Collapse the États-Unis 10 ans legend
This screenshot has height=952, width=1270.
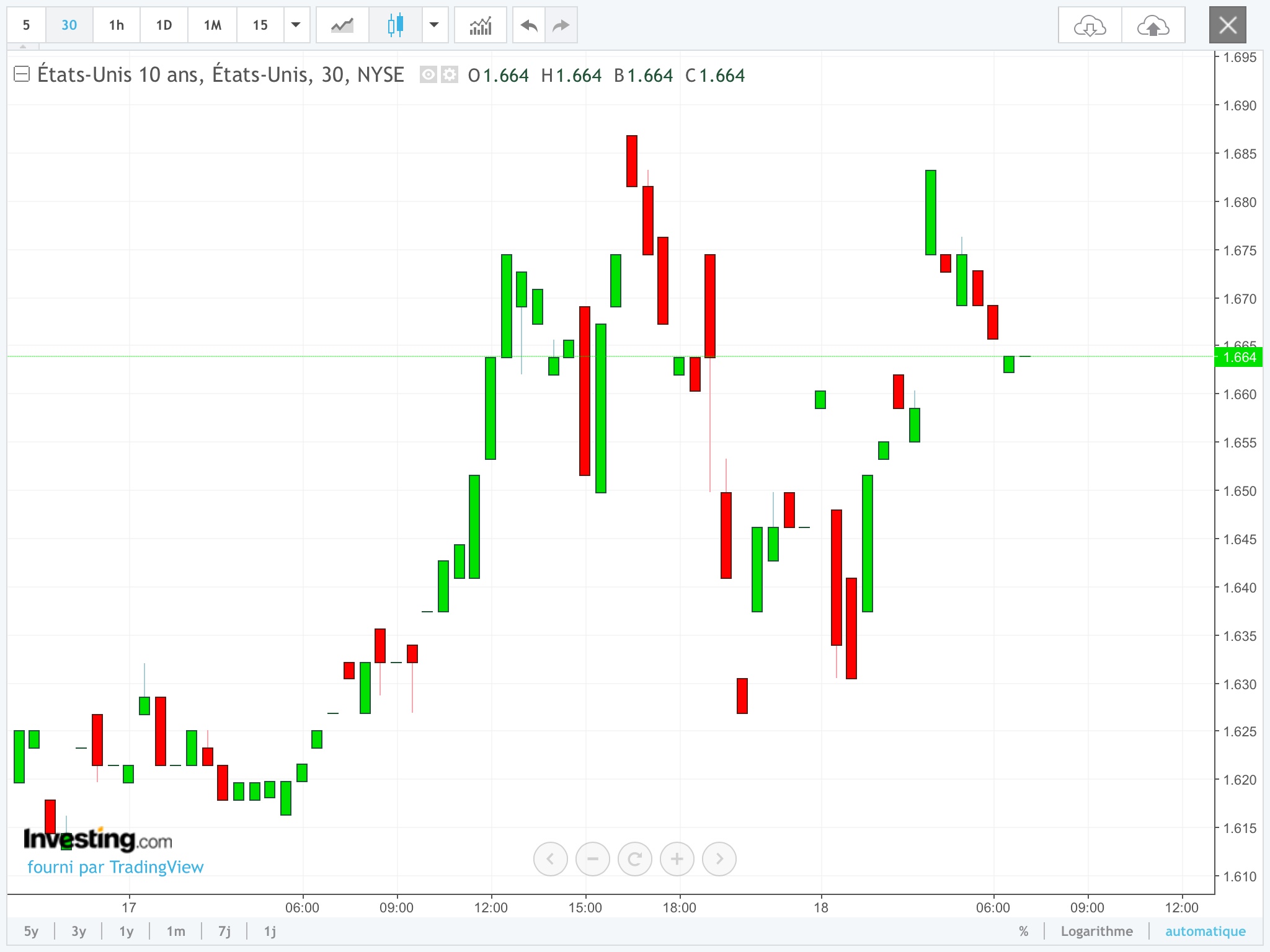pos(22,74)
